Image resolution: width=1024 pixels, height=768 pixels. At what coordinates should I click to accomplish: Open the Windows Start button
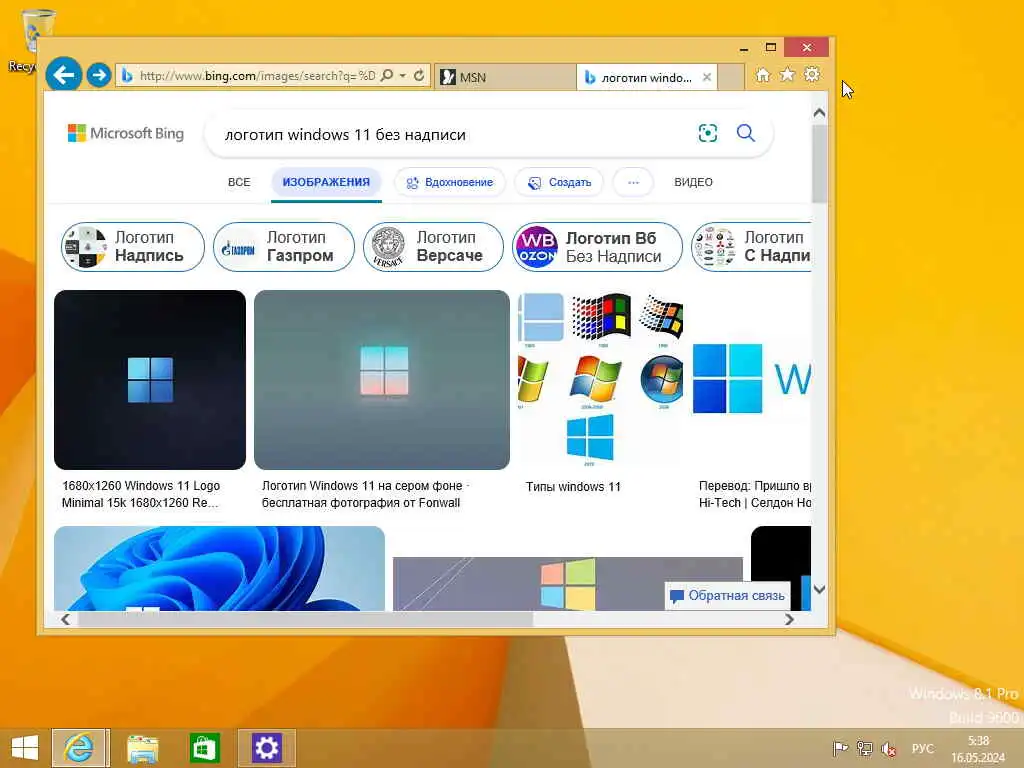[x=25, y=748]
